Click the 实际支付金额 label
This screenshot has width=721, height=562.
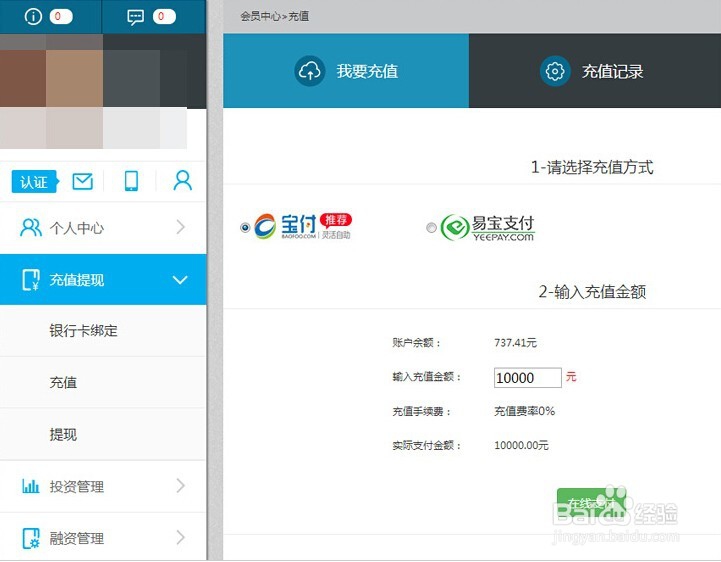(x=426, y=445)
